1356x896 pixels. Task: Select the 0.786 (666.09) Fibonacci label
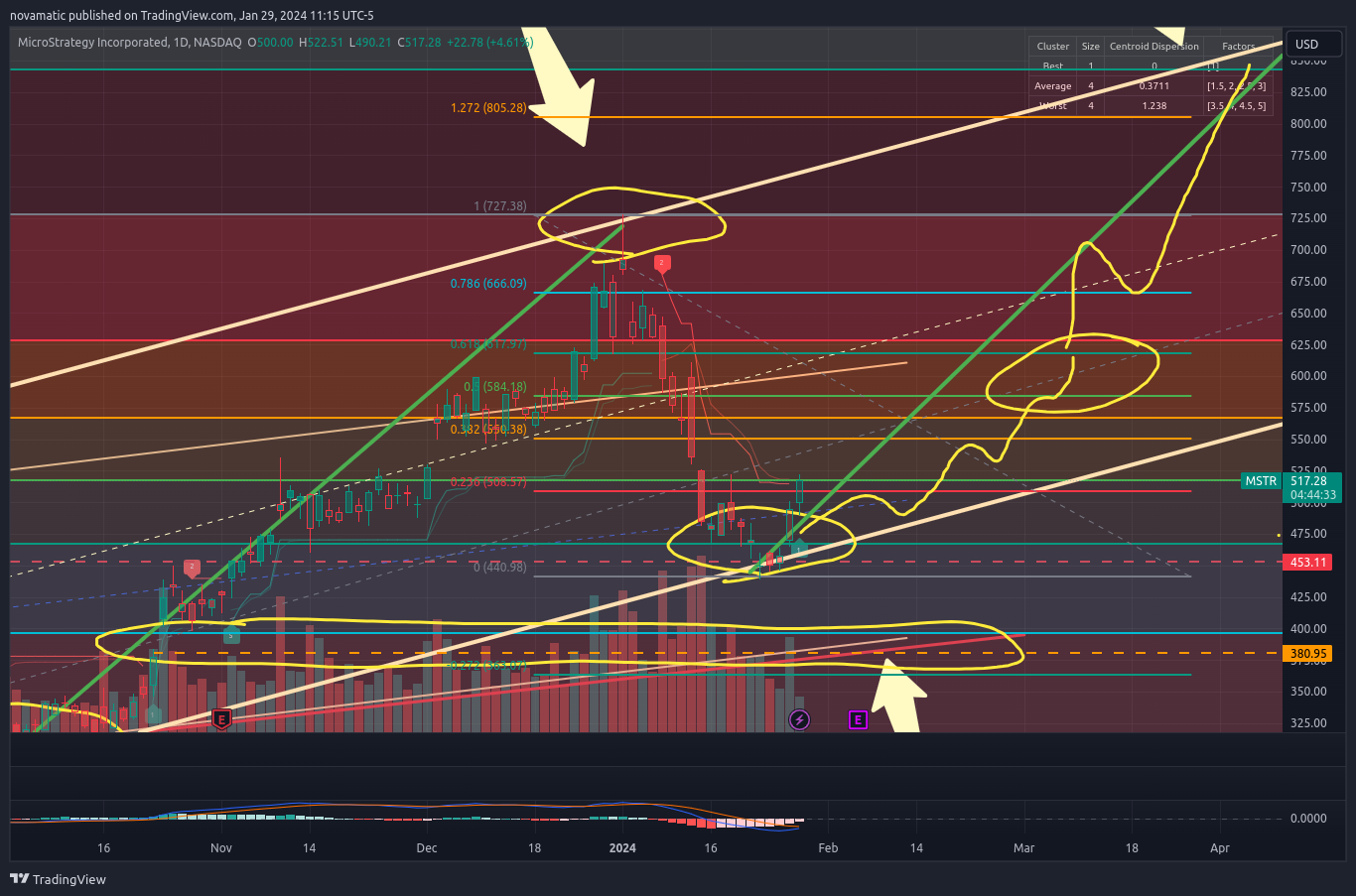coord(488,284)
